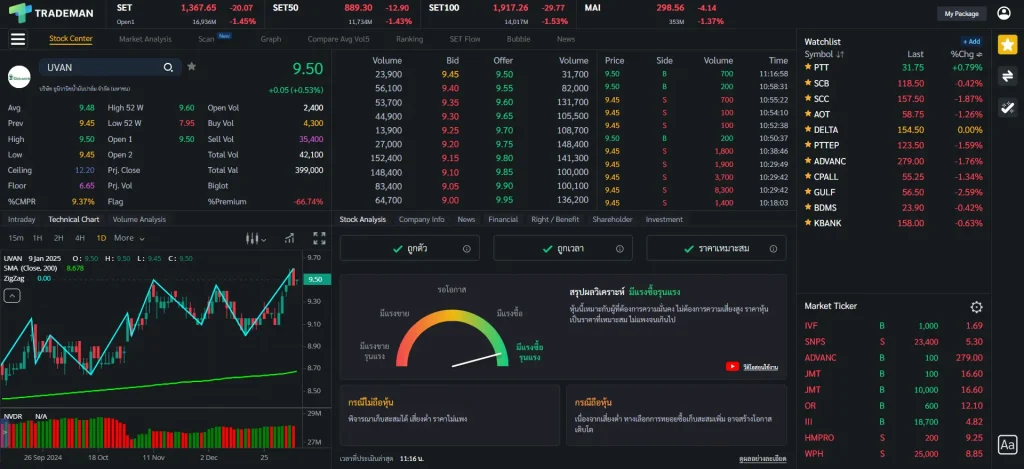This screenshot has width=1024, height=469.
Task: Click the UVAN company logo
Action: pyautogui.click(x=19, y=77)
